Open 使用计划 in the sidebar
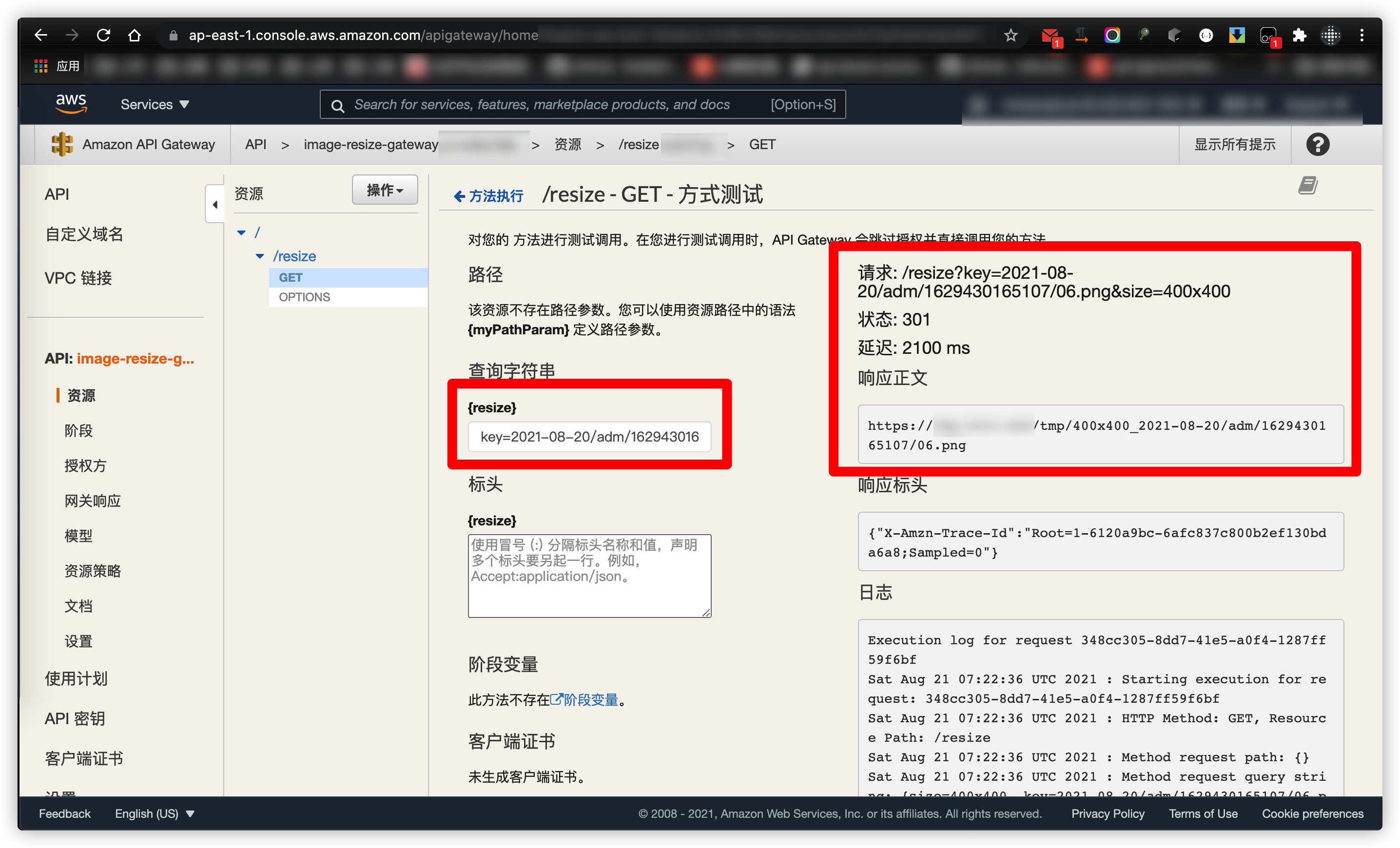The height and width of the screenshot is (848, 1400). (76, 679)
